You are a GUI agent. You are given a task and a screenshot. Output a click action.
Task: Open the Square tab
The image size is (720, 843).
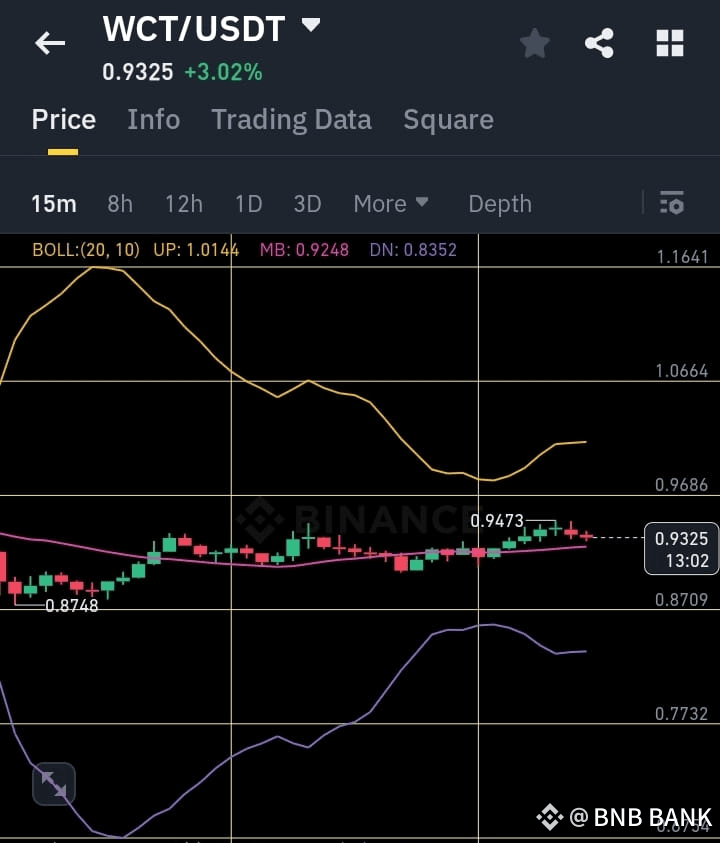pos(448,119)
